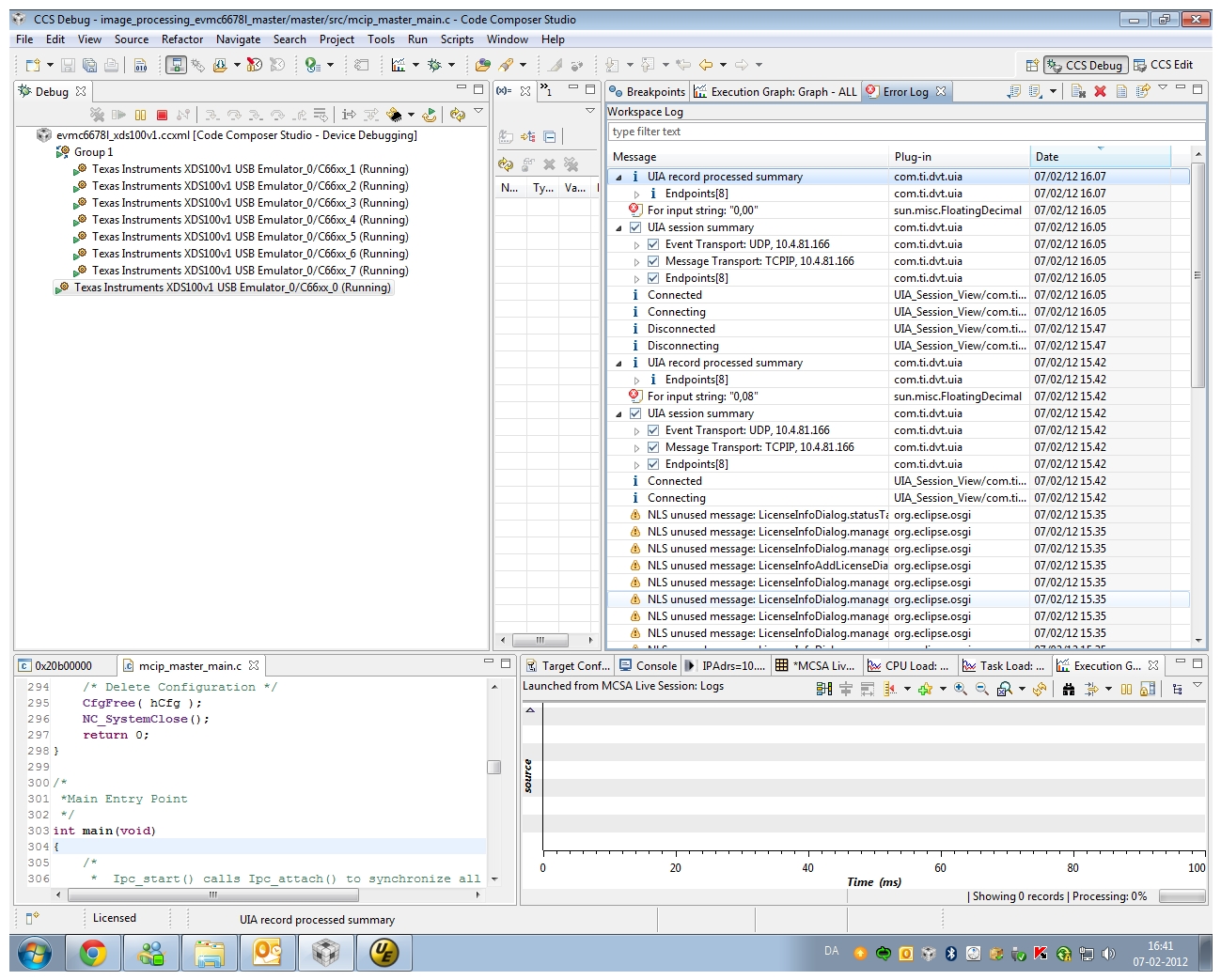Viewport: 1221px width, 980px height.
Task: Click the Skip All Breakpoints toolbar icon
Action: [x=277, y=65]
